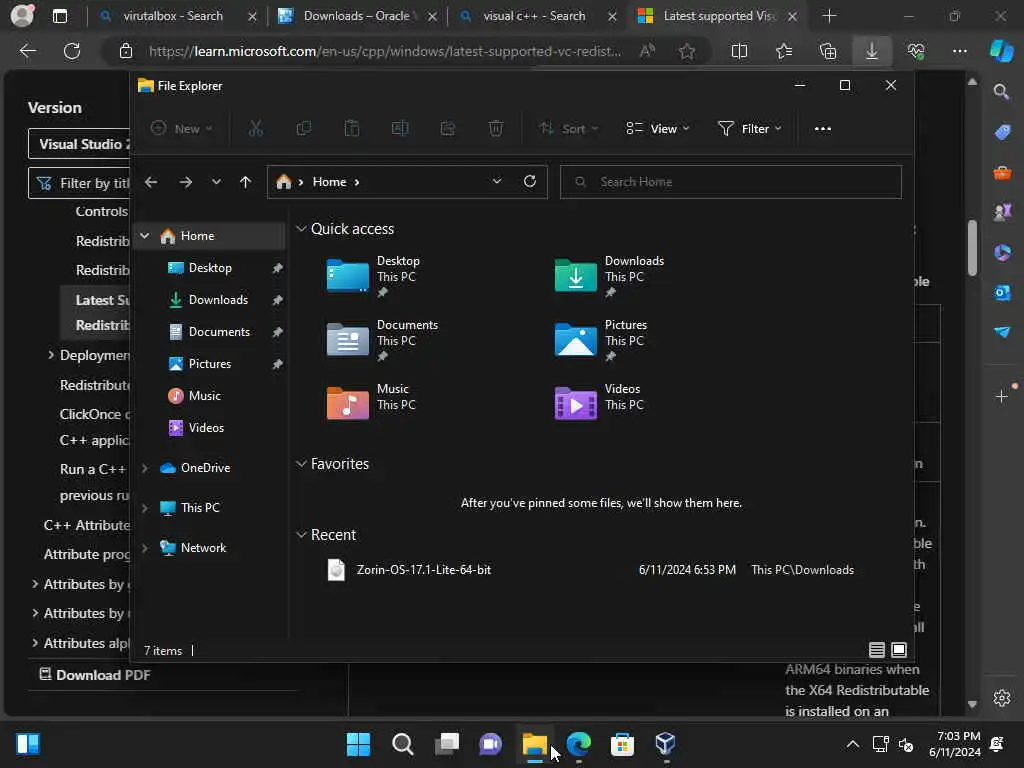Click the Delete trash icon in File Explorer

pos(496,129)
